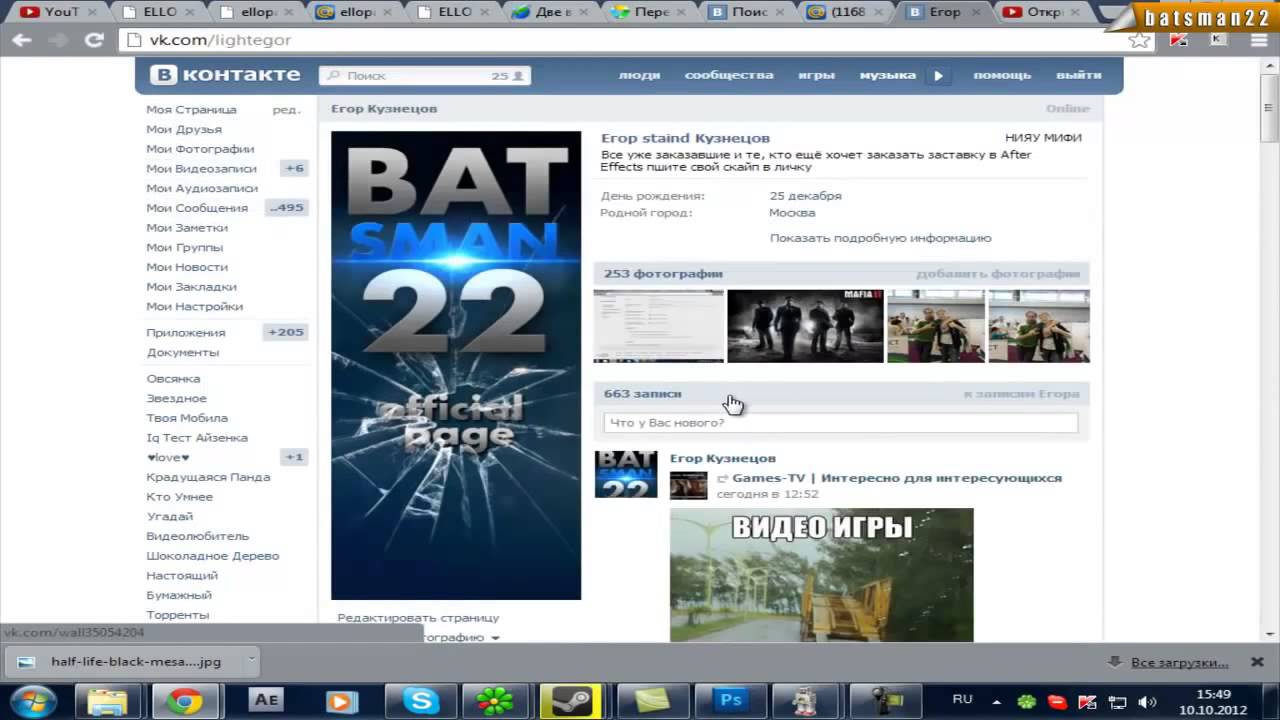Viewport: 1280px width, 720px height.
Task: Reload the page with the refresh icon
Action: [x=94, y=40]
